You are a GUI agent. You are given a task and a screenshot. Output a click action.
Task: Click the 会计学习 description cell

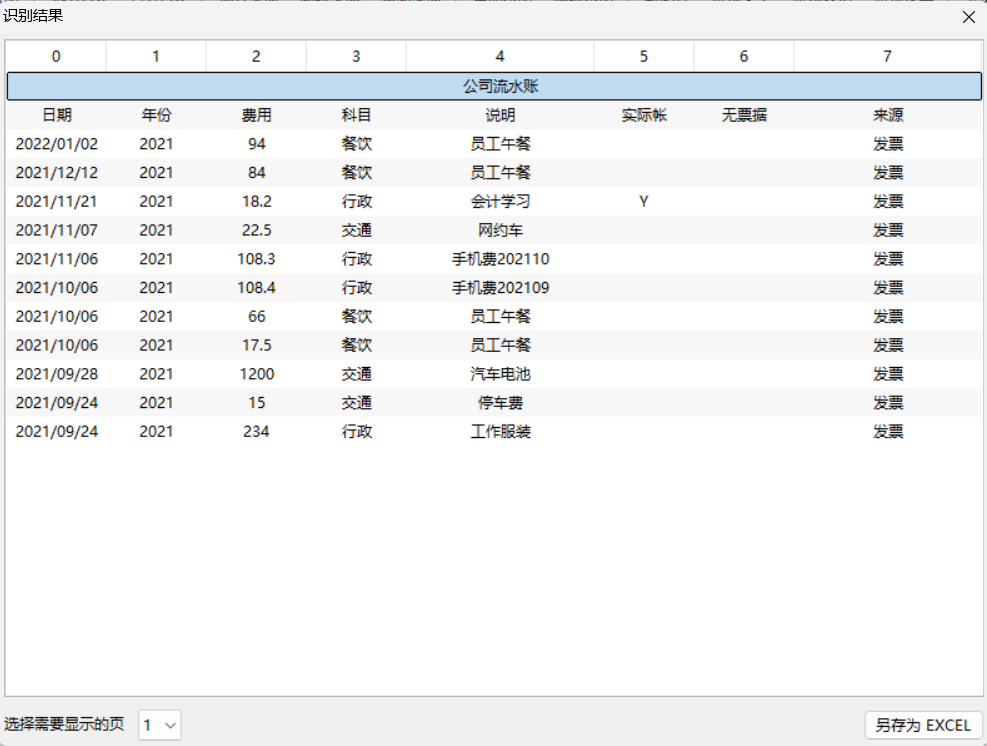click(x=500, y=201)
